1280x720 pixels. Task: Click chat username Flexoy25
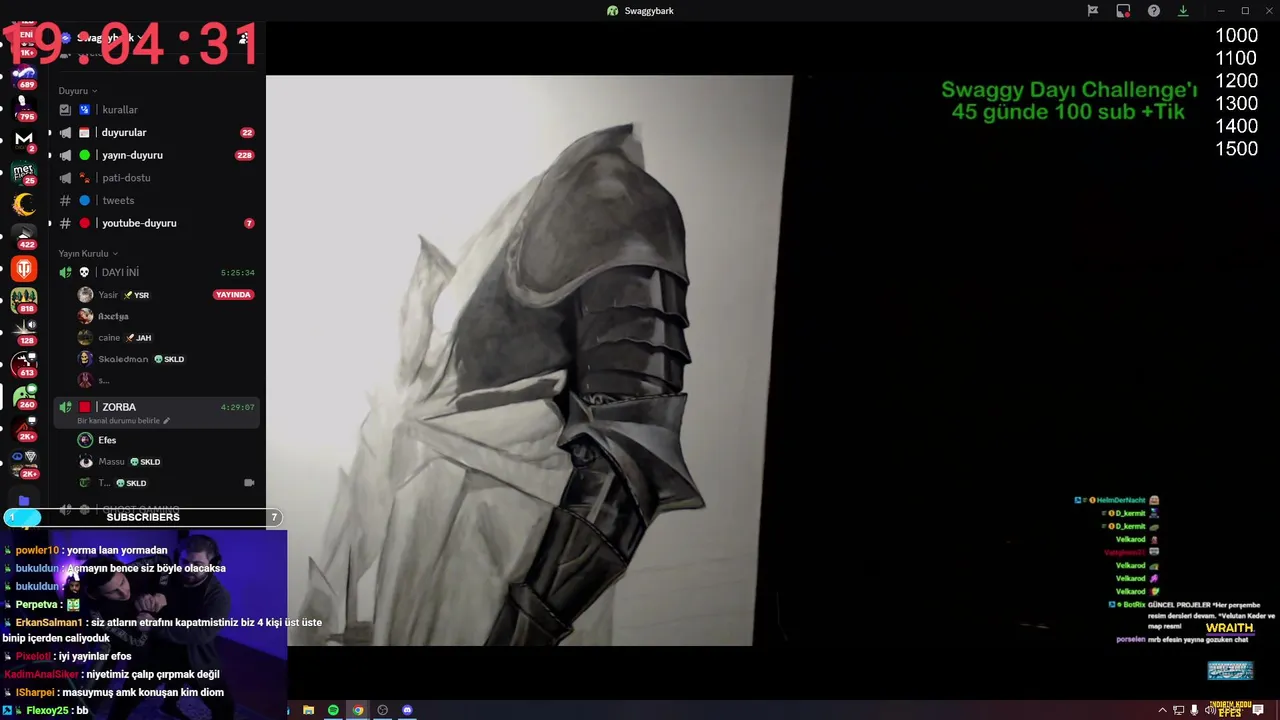[x=47, y=711]
